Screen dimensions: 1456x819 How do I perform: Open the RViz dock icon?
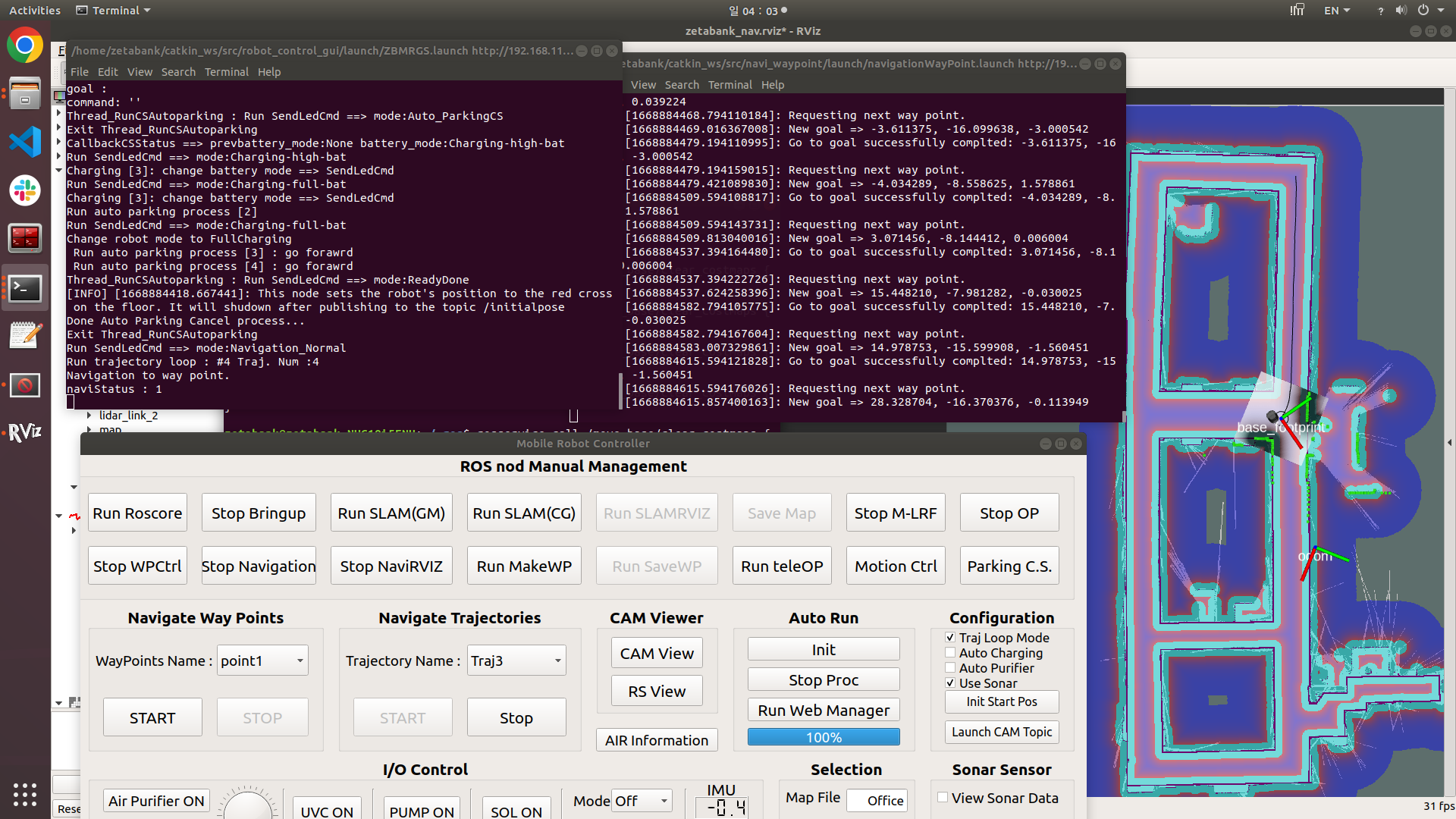tap(25, 432)
